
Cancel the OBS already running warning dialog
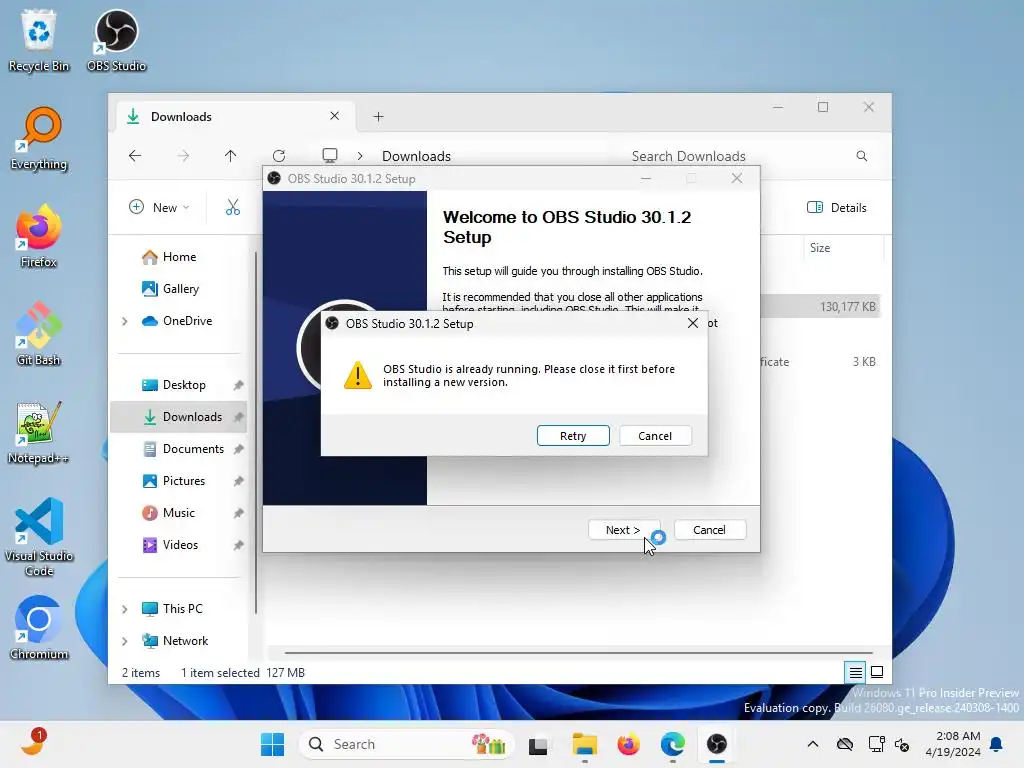coord(654,436)
